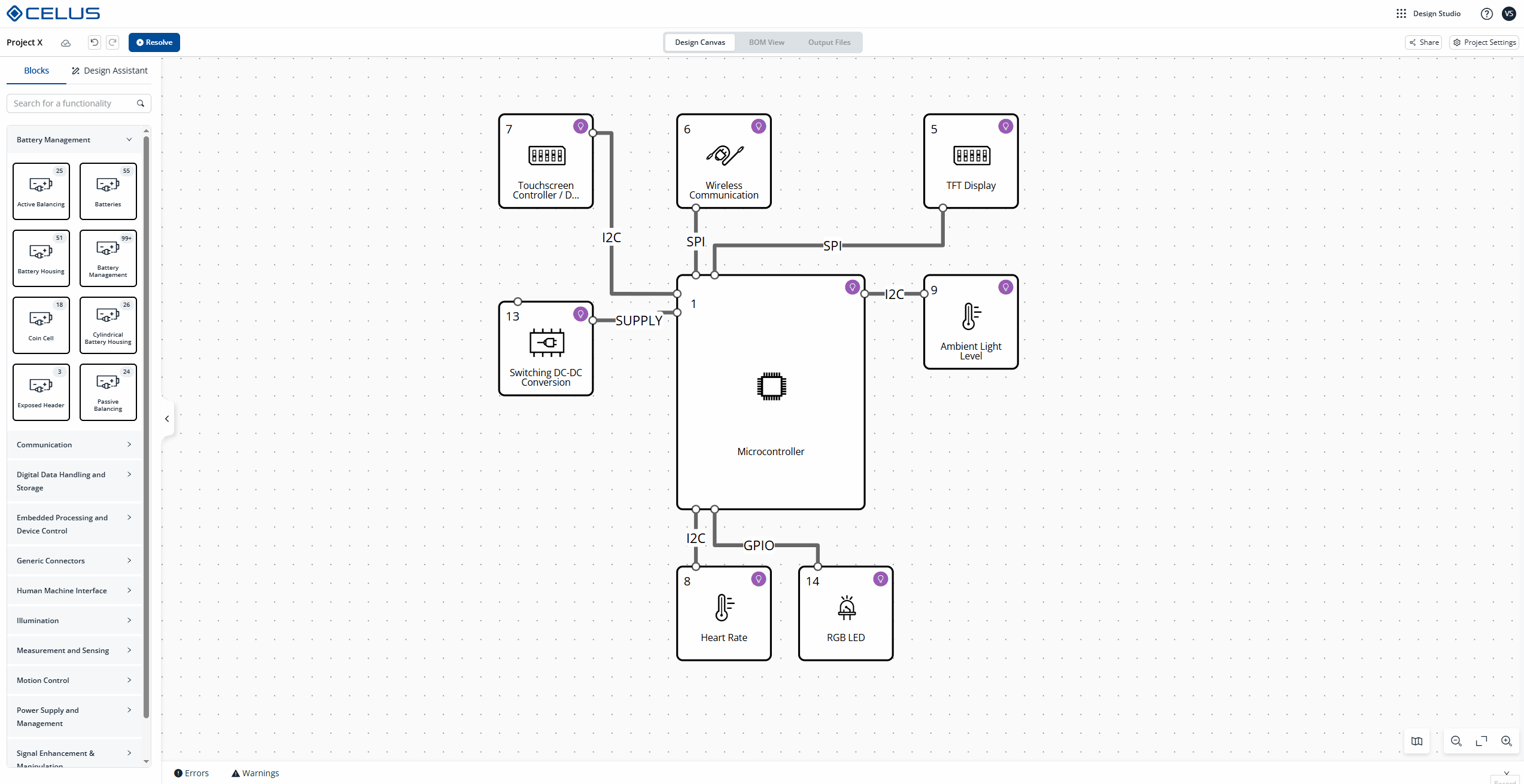The width and height of the screenshot is (1524, 784).
Task: Click the undo arrow icon
Action: (94, 42)
